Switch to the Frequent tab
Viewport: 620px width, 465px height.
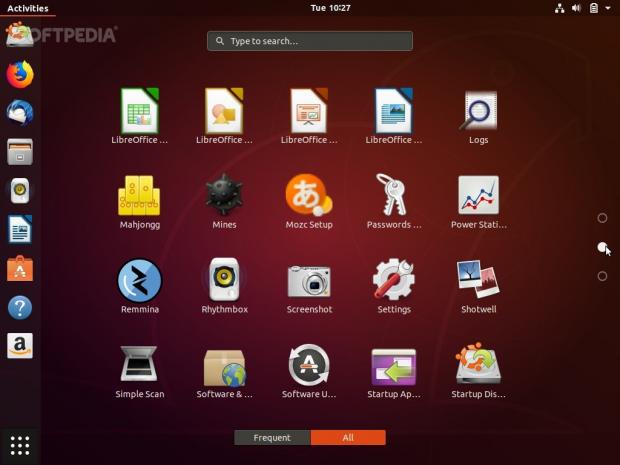(272, 438)
